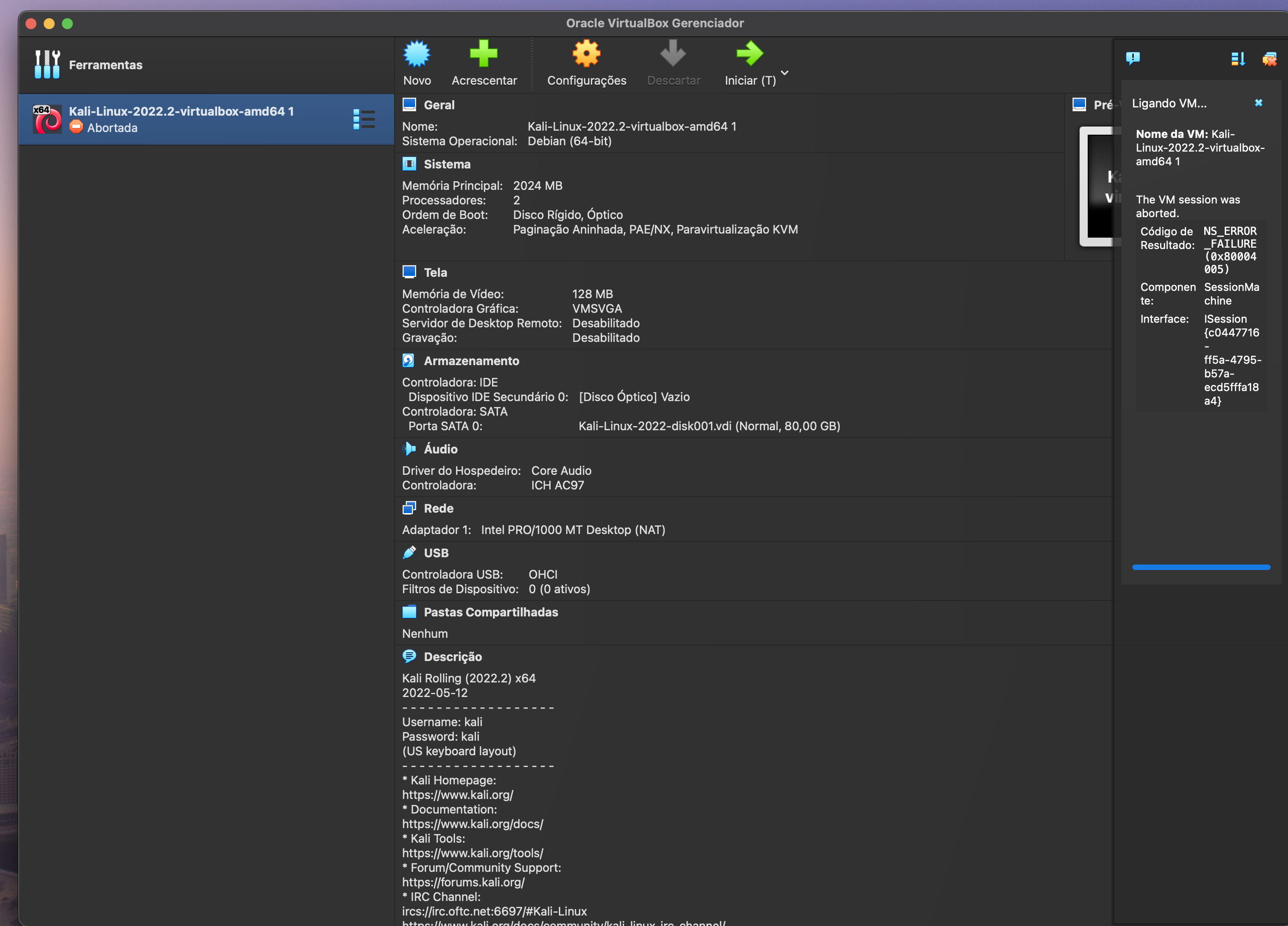This screenshot has height=926, width=1288.
Task: Click the Armazenamento disk icon
Action: 409,360
